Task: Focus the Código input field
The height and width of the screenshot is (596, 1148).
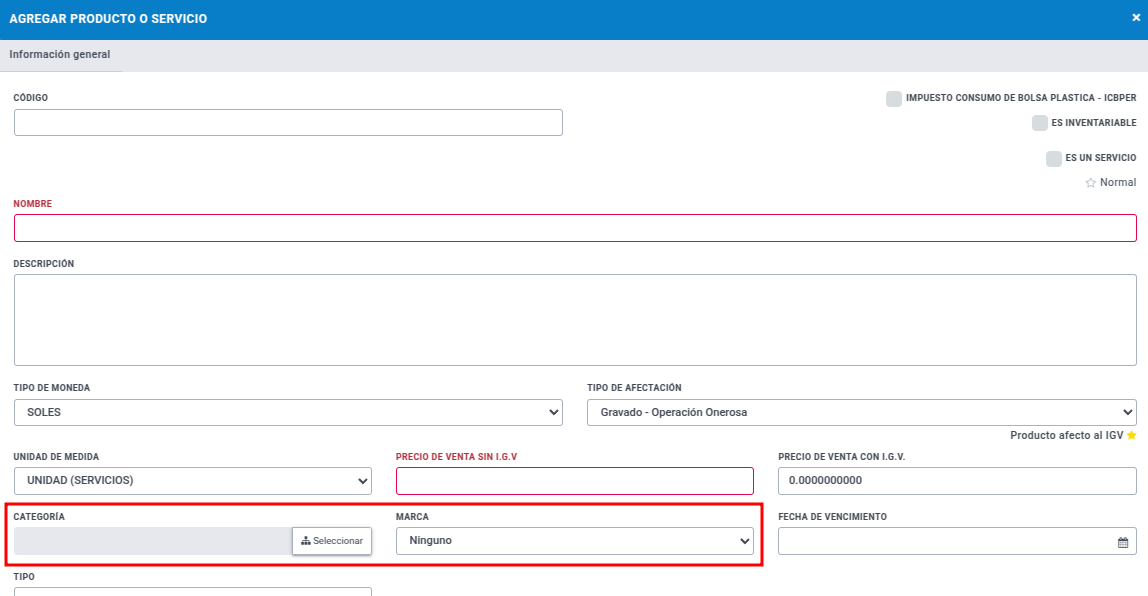Action: (x=288, y=123)
